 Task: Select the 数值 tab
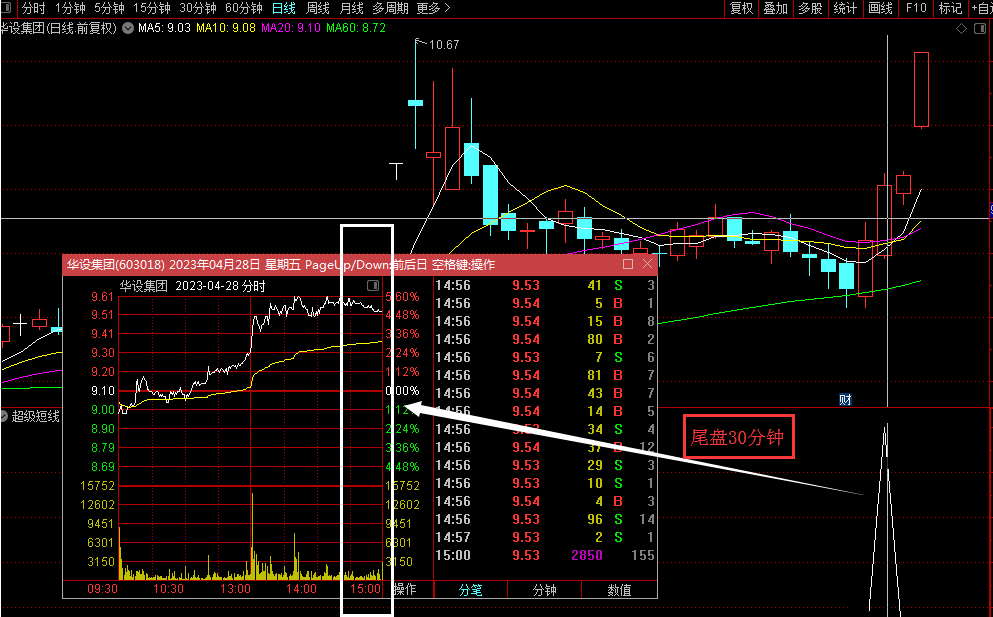[x=619, y=590]
